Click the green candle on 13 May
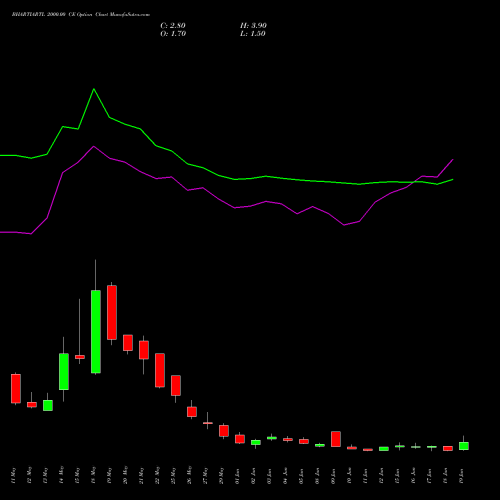The image size is (500, 500). pyautogui.click(x=48, y=405)
